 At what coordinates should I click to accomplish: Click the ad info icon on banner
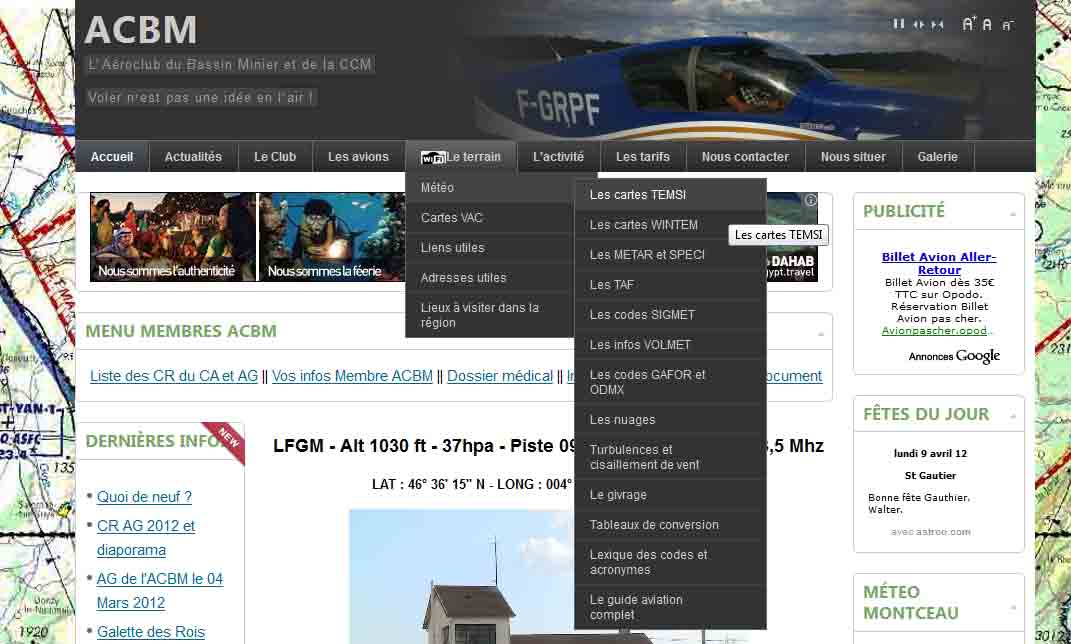tap(810, 200)
